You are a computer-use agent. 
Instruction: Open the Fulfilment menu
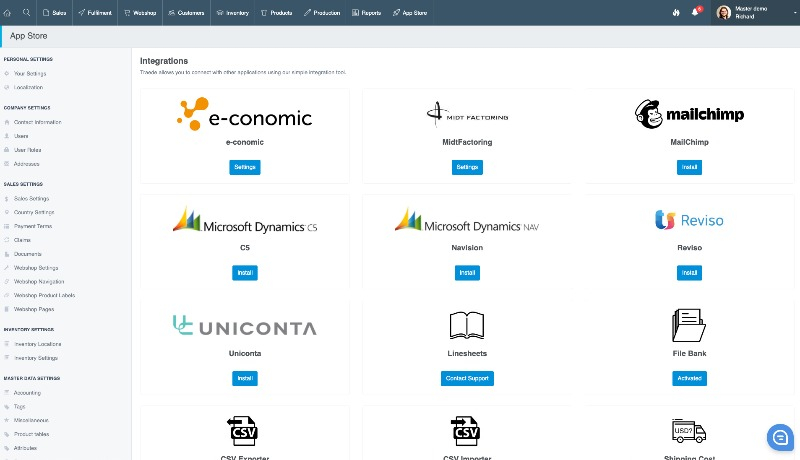[95, 13]
